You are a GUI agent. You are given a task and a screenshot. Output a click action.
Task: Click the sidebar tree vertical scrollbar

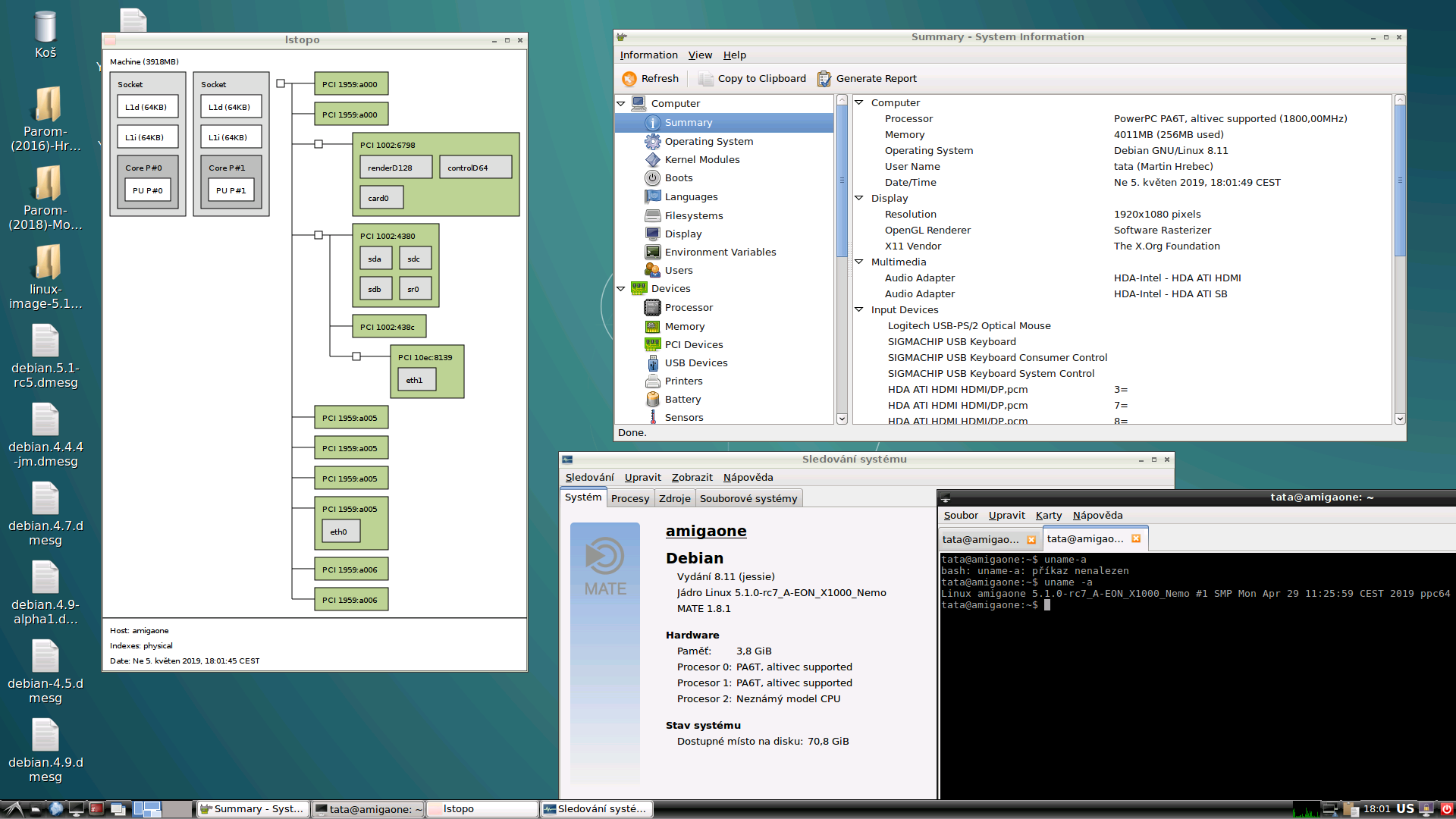pyautogui.click(x=842, y=182)
